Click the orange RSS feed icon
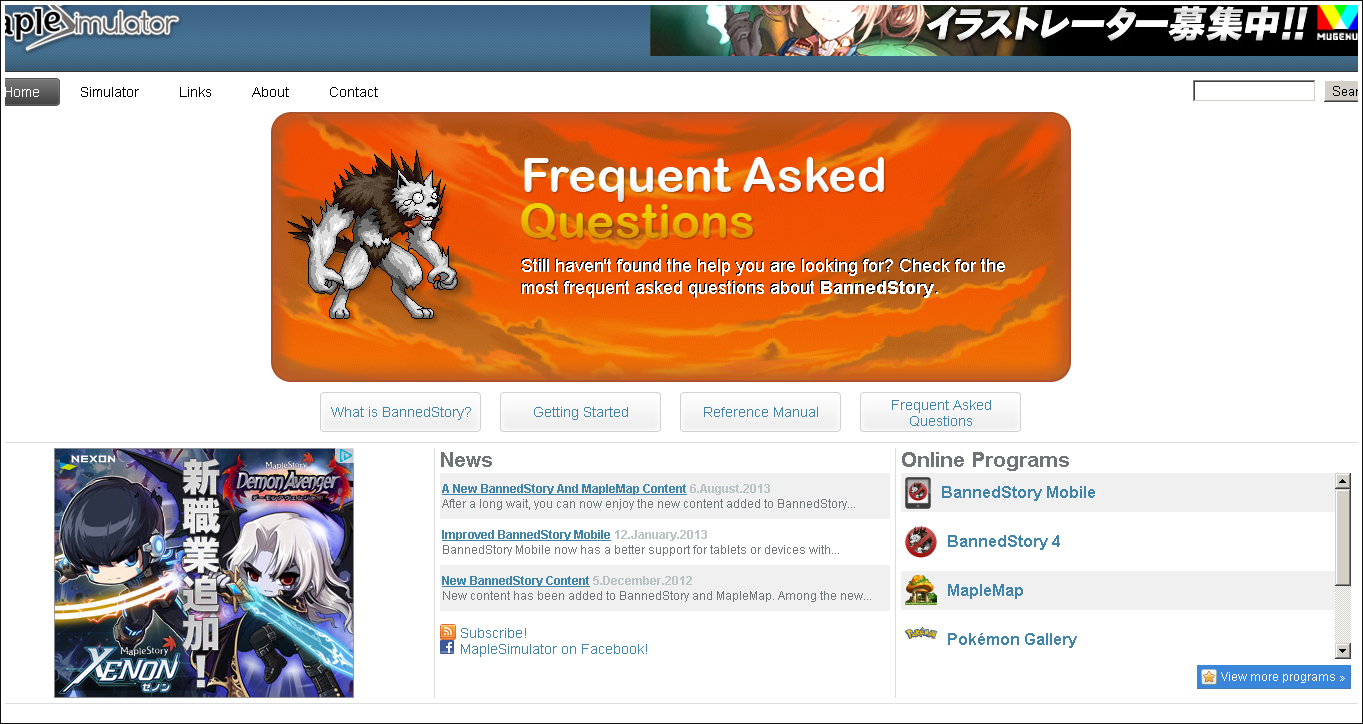The image size is (1363, 724). pos(448,632)
